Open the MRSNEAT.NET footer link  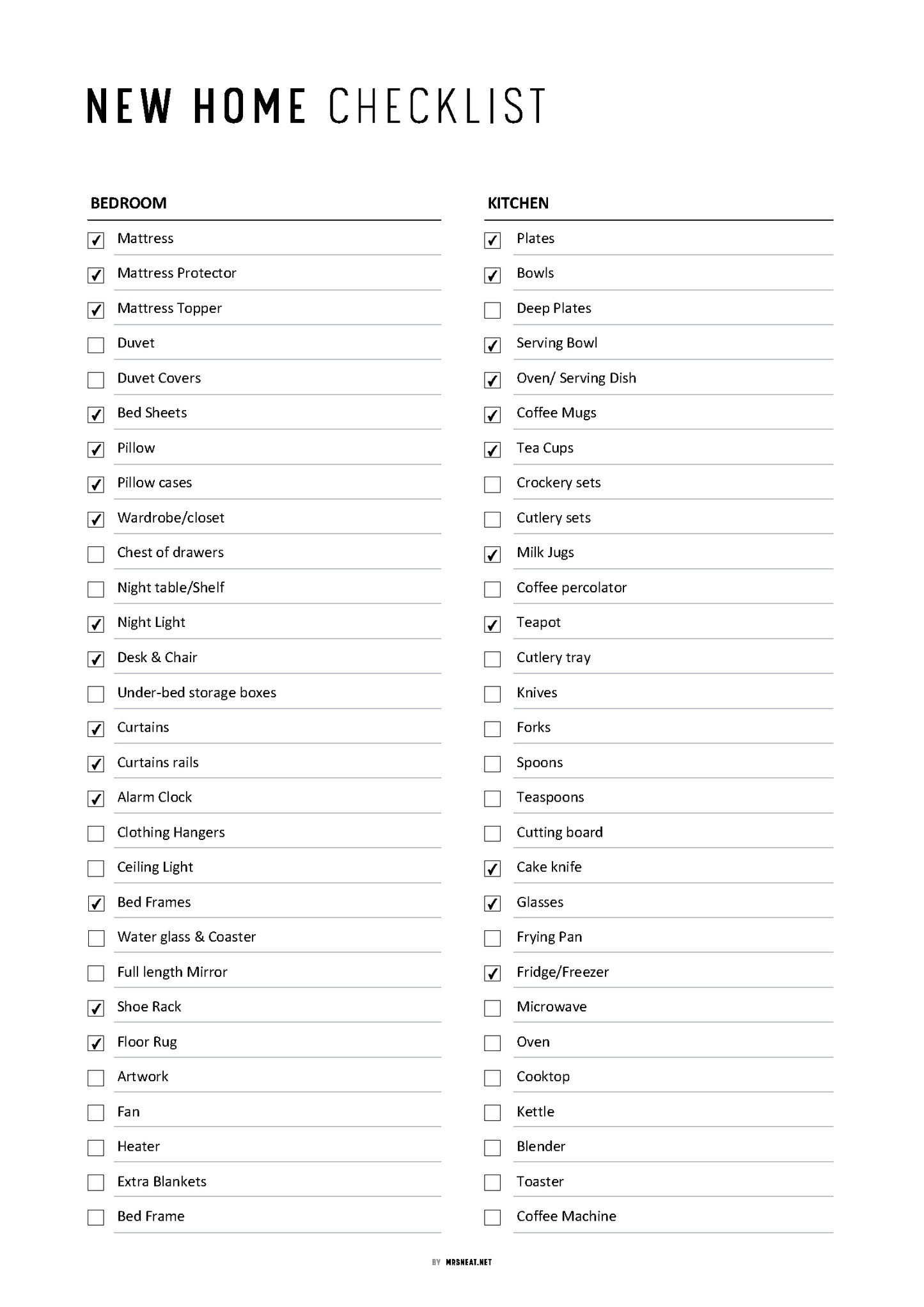click(x=469, y=1262)
